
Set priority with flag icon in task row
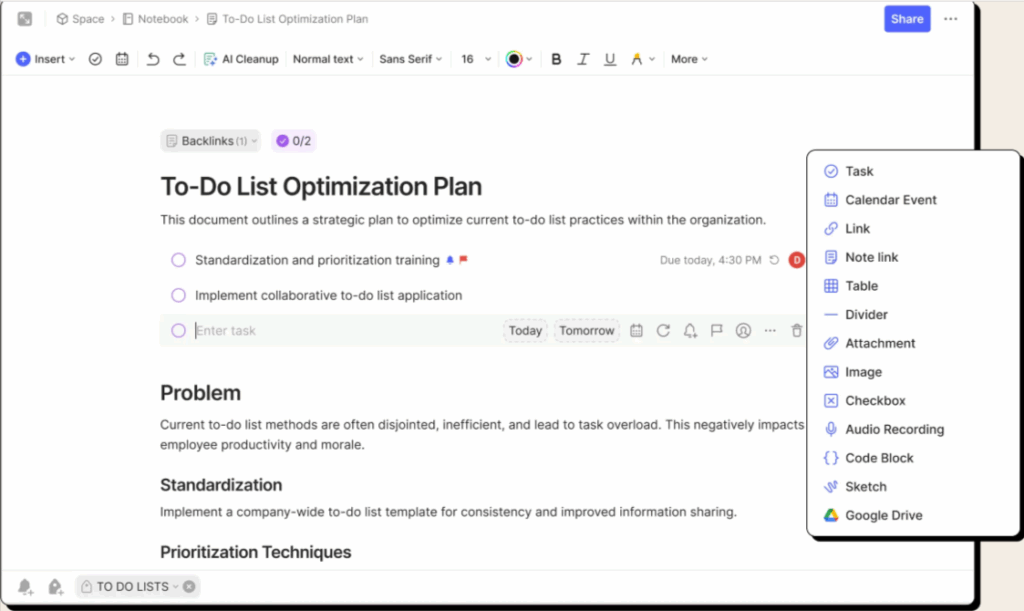(x=716, y=331)
